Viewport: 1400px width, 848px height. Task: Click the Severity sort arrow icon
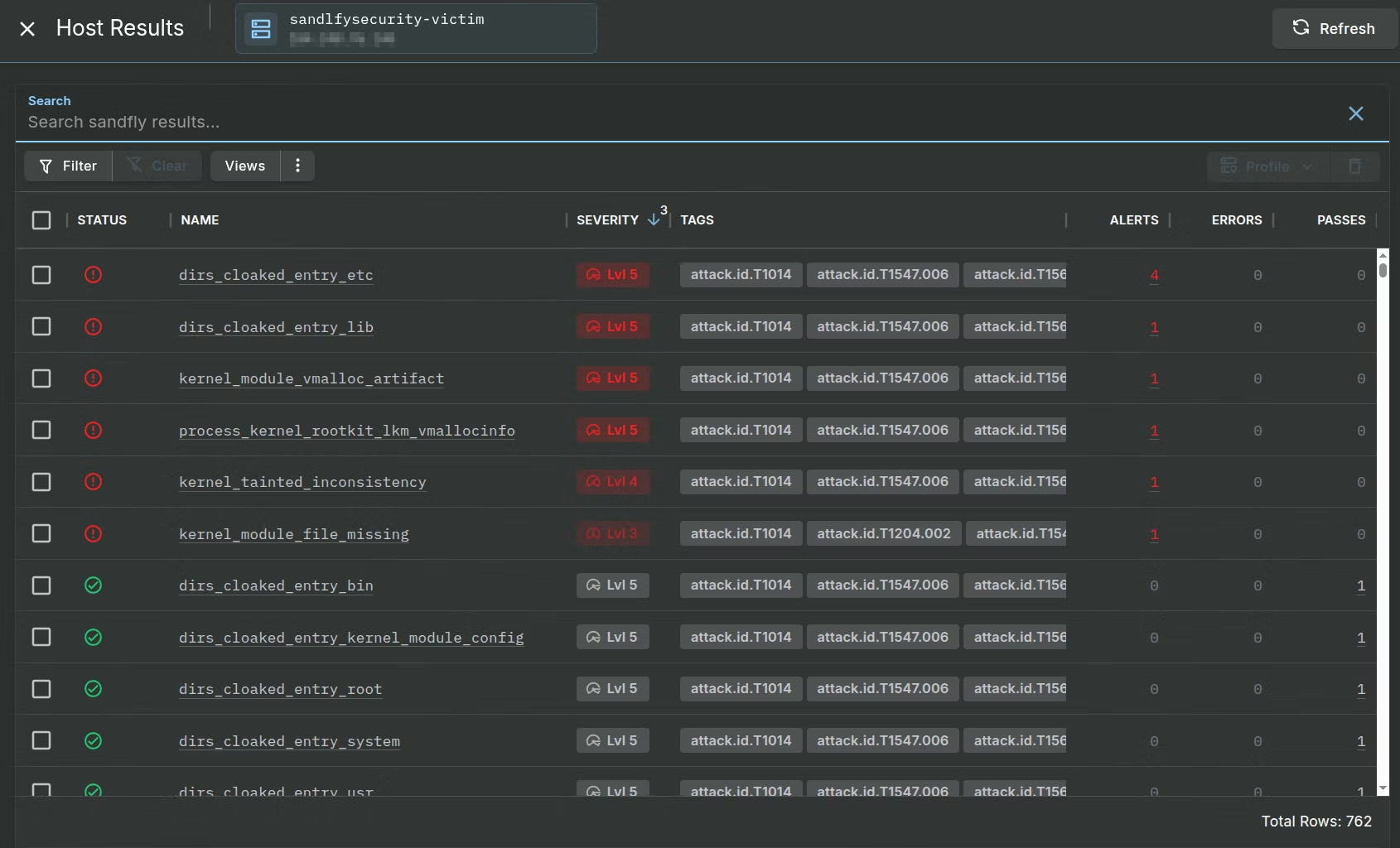654,219
